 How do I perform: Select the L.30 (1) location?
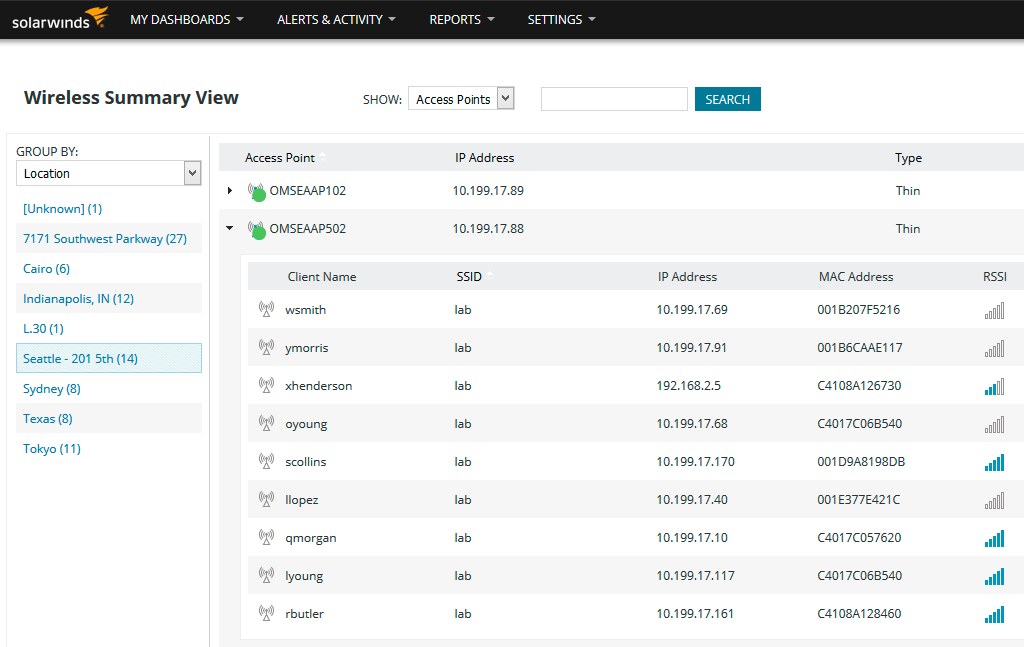[43, 328]
